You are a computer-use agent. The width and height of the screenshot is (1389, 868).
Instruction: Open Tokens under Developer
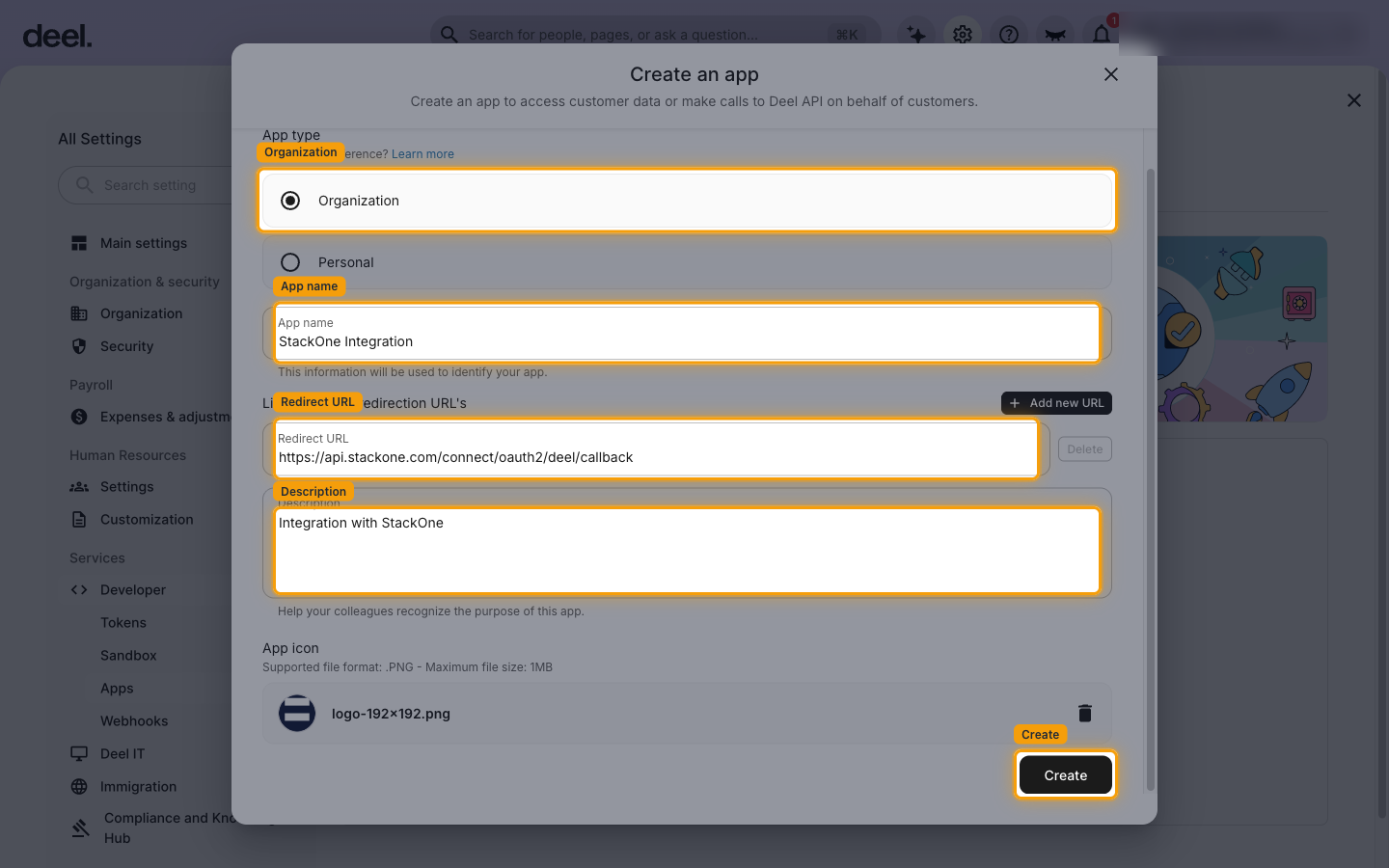(x=123, y=623)
